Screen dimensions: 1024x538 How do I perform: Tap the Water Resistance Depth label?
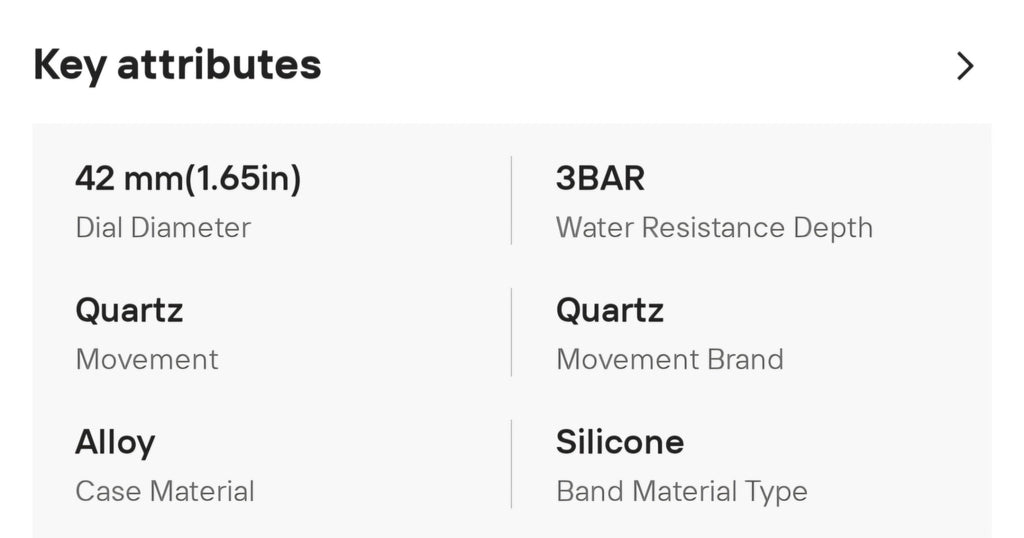(x=714, y=228)
